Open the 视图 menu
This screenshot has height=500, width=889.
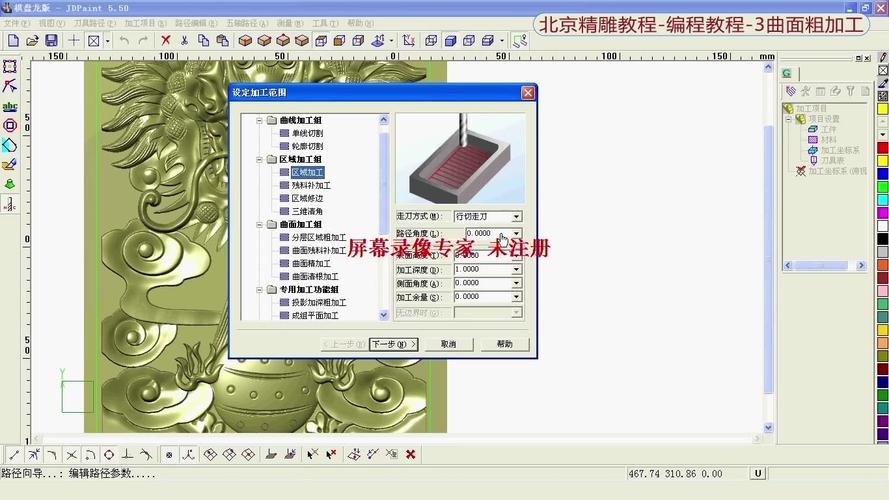click(52, 23)
